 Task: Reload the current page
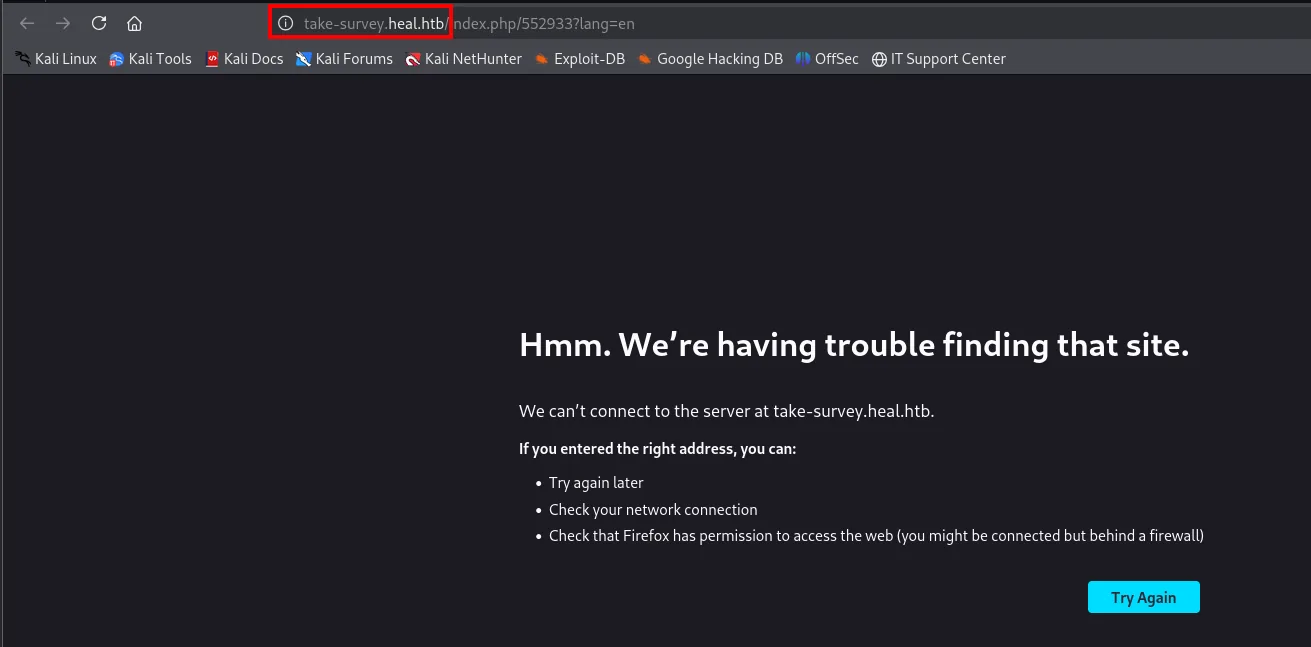[99, 23]
